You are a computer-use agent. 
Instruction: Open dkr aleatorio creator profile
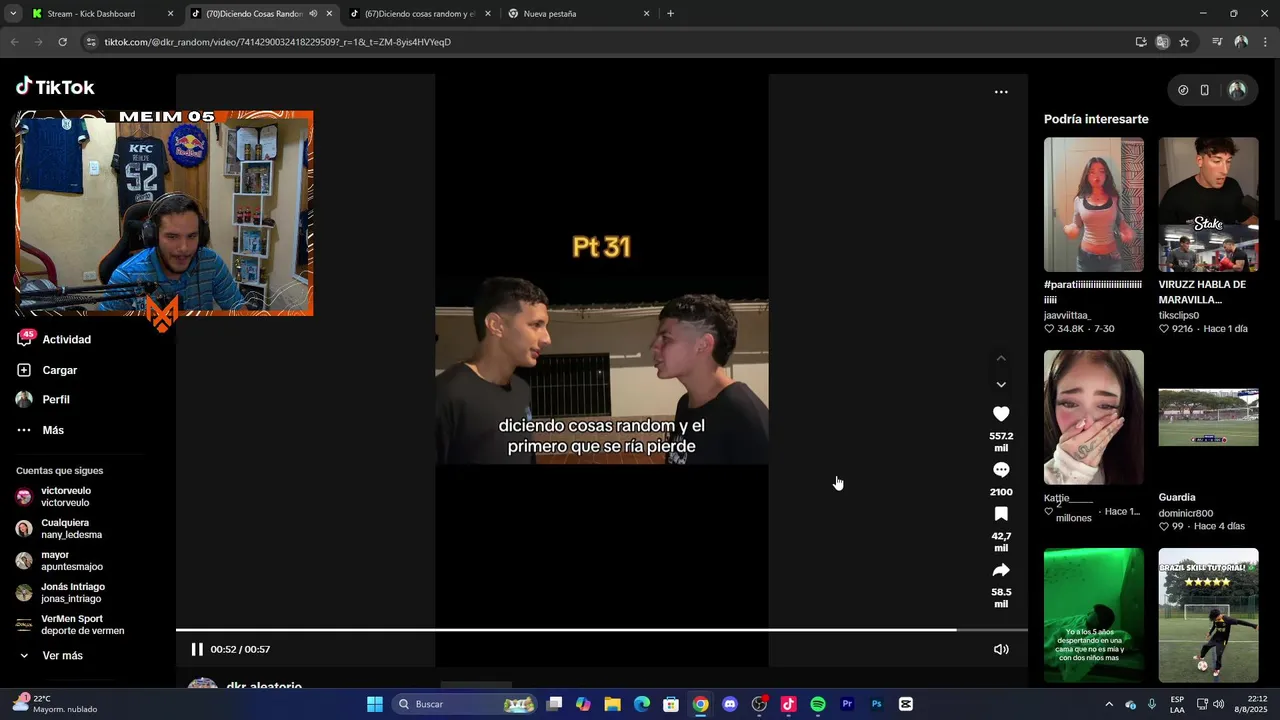coord(264,688)
